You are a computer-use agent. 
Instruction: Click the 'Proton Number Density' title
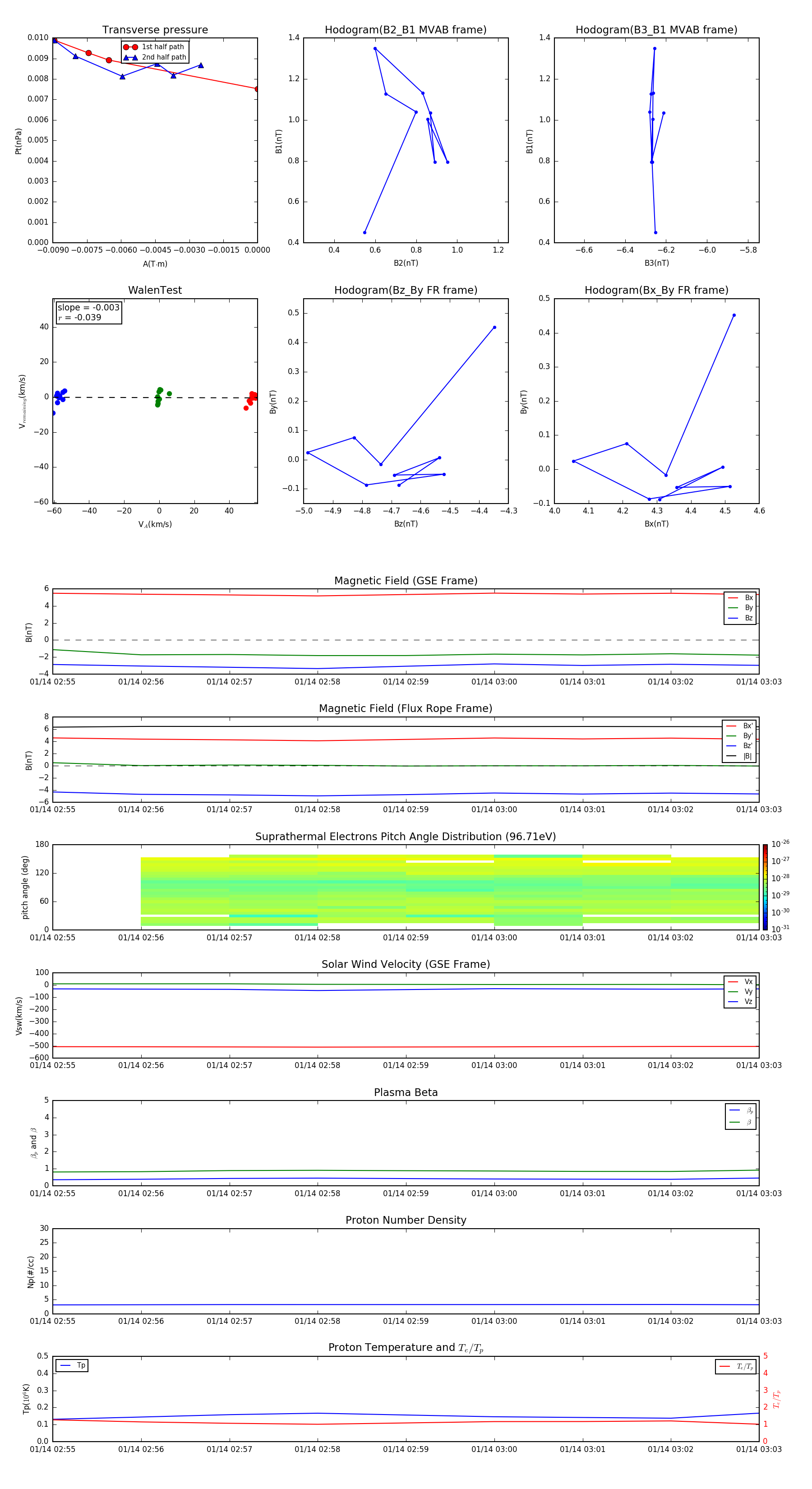click(406, 1220)
